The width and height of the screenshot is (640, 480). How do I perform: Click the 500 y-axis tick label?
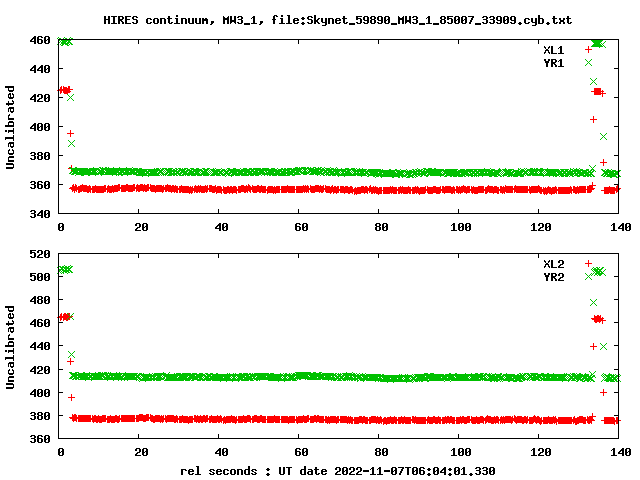40,277
